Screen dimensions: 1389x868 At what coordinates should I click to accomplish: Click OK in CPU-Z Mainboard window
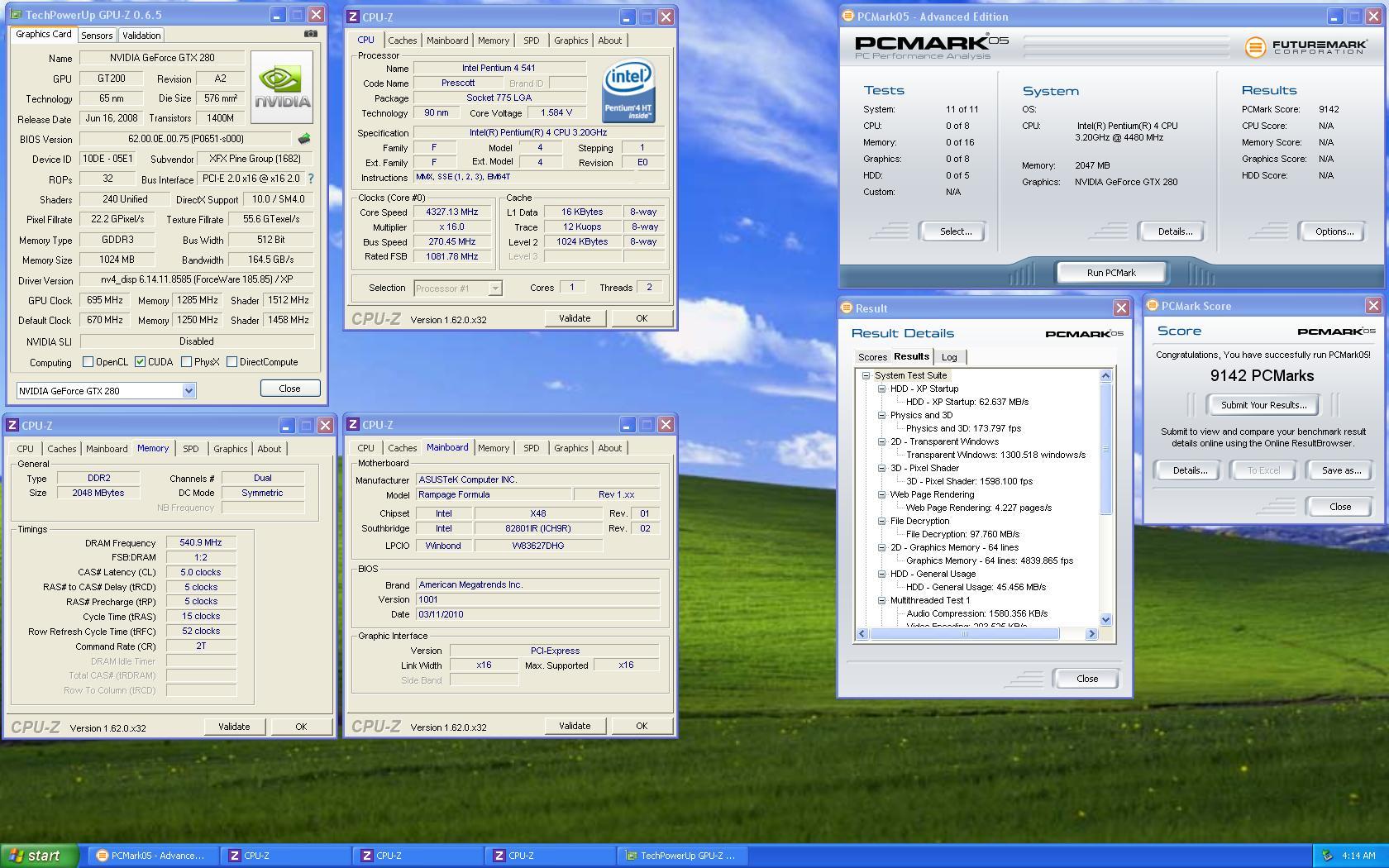(642, 726)
